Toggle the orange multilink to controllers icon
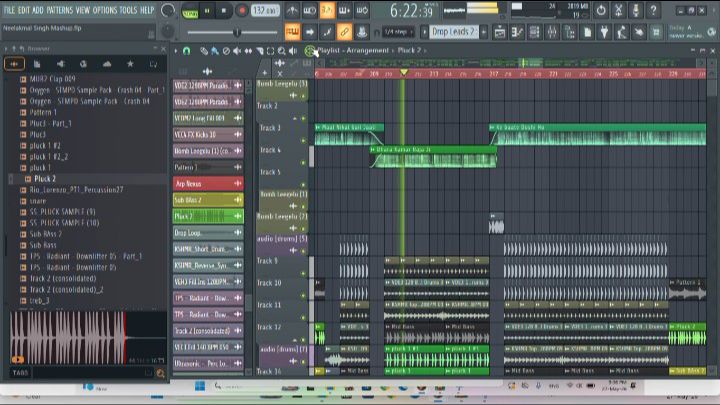The image size is (720, 405). tap(344, 32)
